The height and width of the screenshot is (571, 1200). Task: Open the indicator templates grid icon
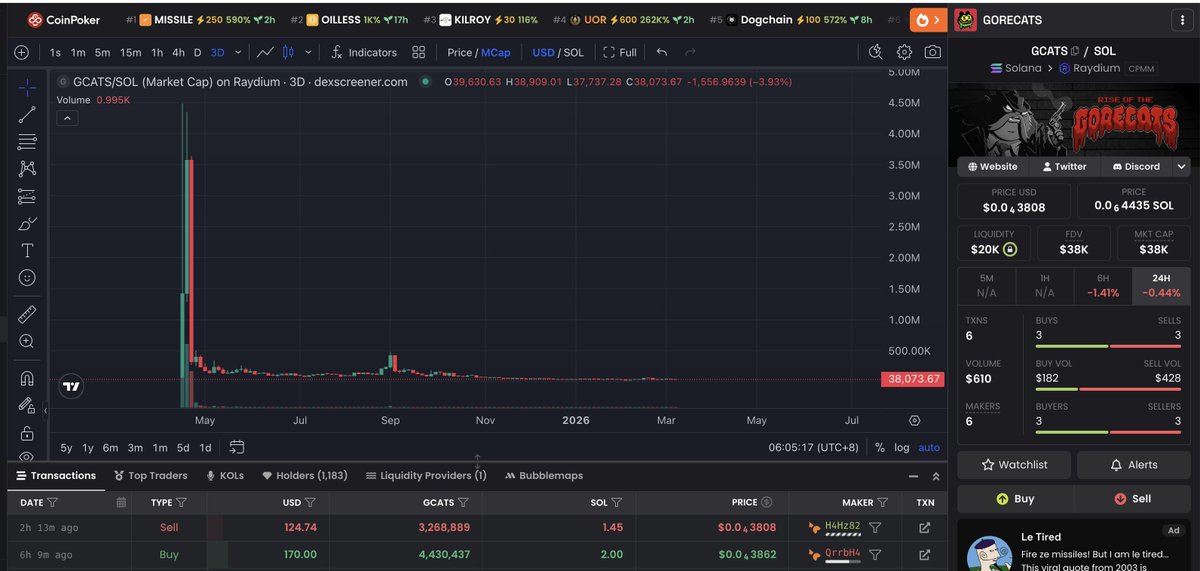pyautogui.click(x=419, y=52)
